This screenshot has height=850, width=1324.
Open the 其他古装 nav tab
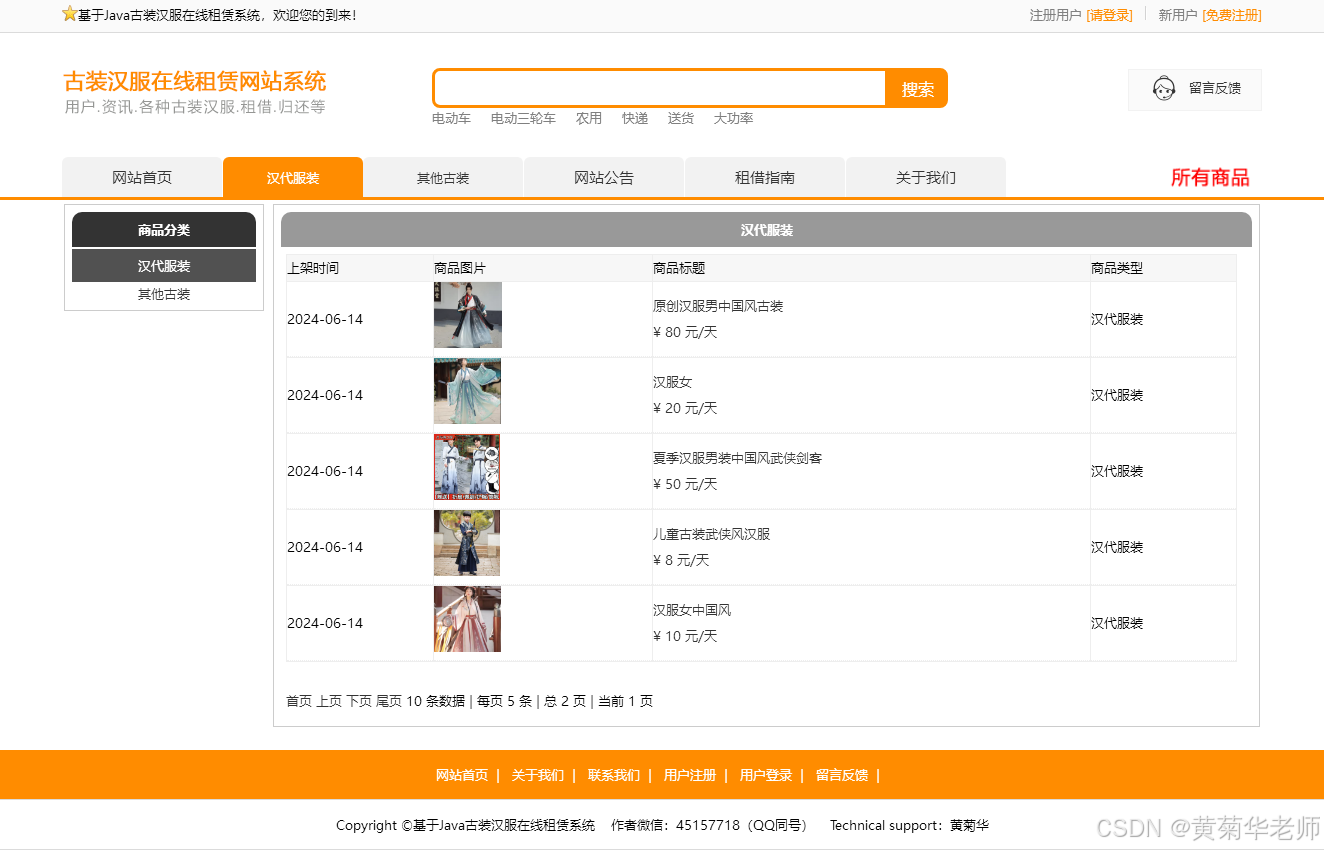(443, 177)
